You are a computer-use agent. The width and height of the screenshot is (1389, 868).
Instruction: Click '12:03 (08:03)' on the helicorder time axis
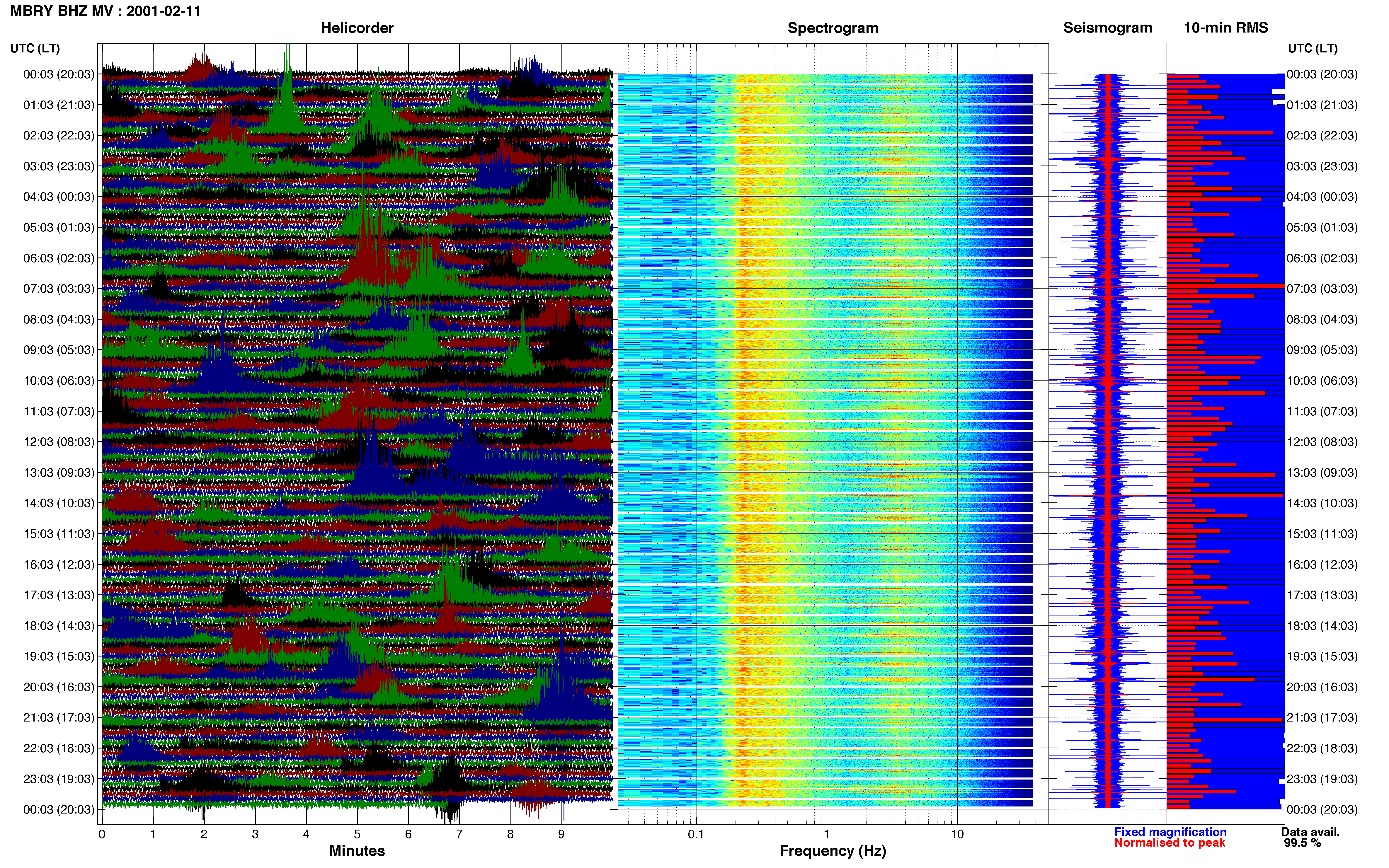click(x=59, y=442)
